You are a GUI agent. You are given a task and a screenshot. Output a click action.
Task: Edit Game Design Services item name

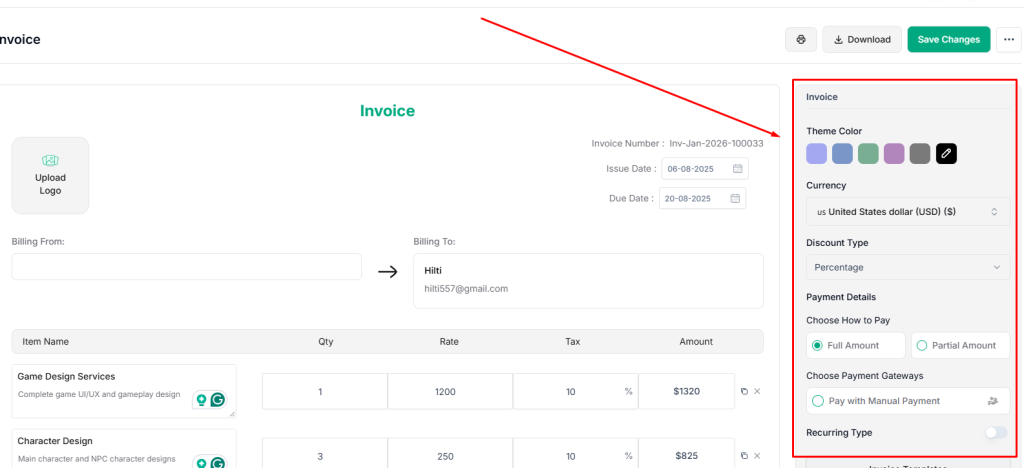(x=66, y=377)
